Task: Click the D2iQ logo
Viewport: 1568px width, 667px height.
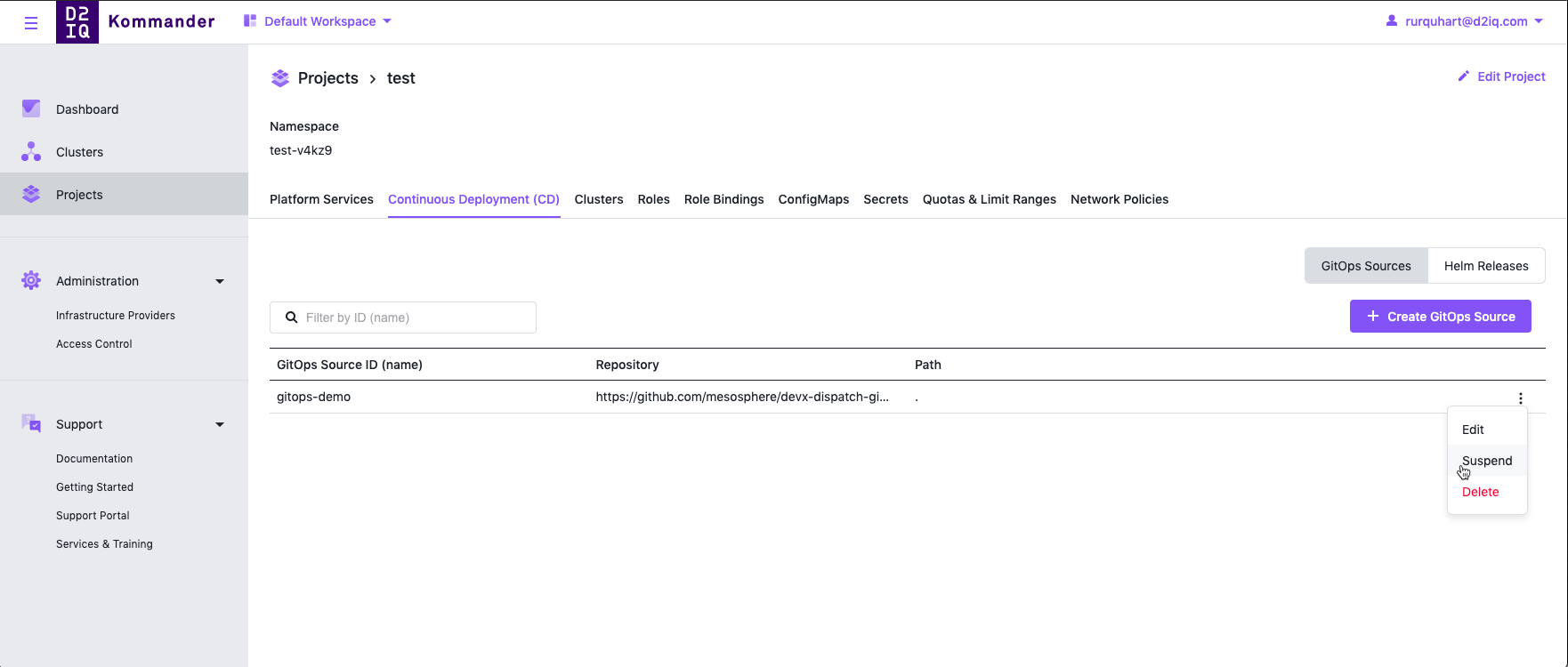Action: coord(77,22)
